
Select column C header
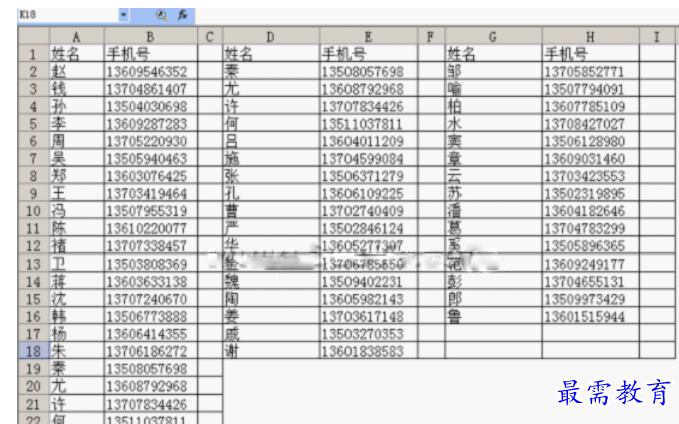coord(210,37)
